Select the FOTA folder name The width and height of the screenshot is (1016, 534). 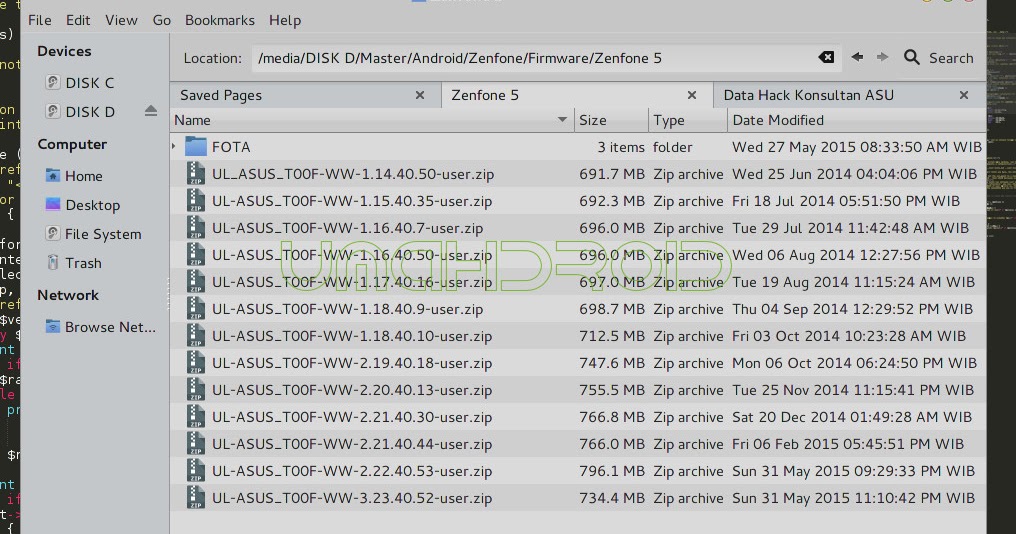[x=231, y=147]
